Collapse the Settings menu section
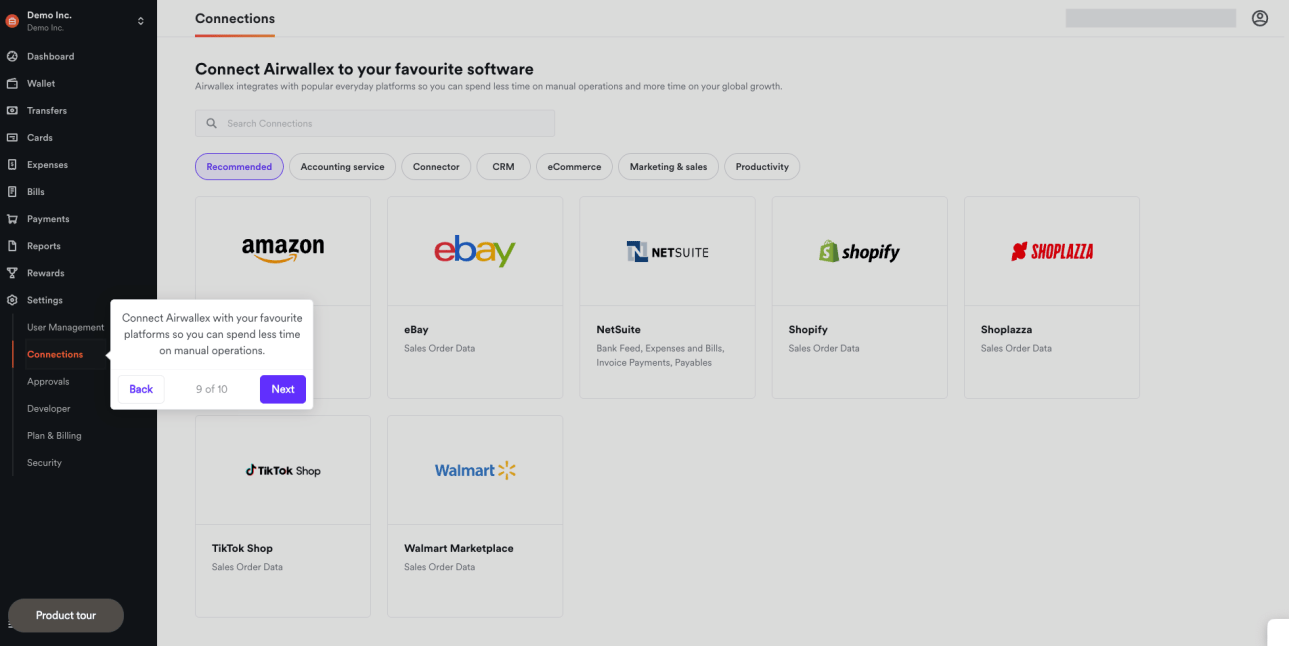The image size is (1289, 646). point(45,300)
